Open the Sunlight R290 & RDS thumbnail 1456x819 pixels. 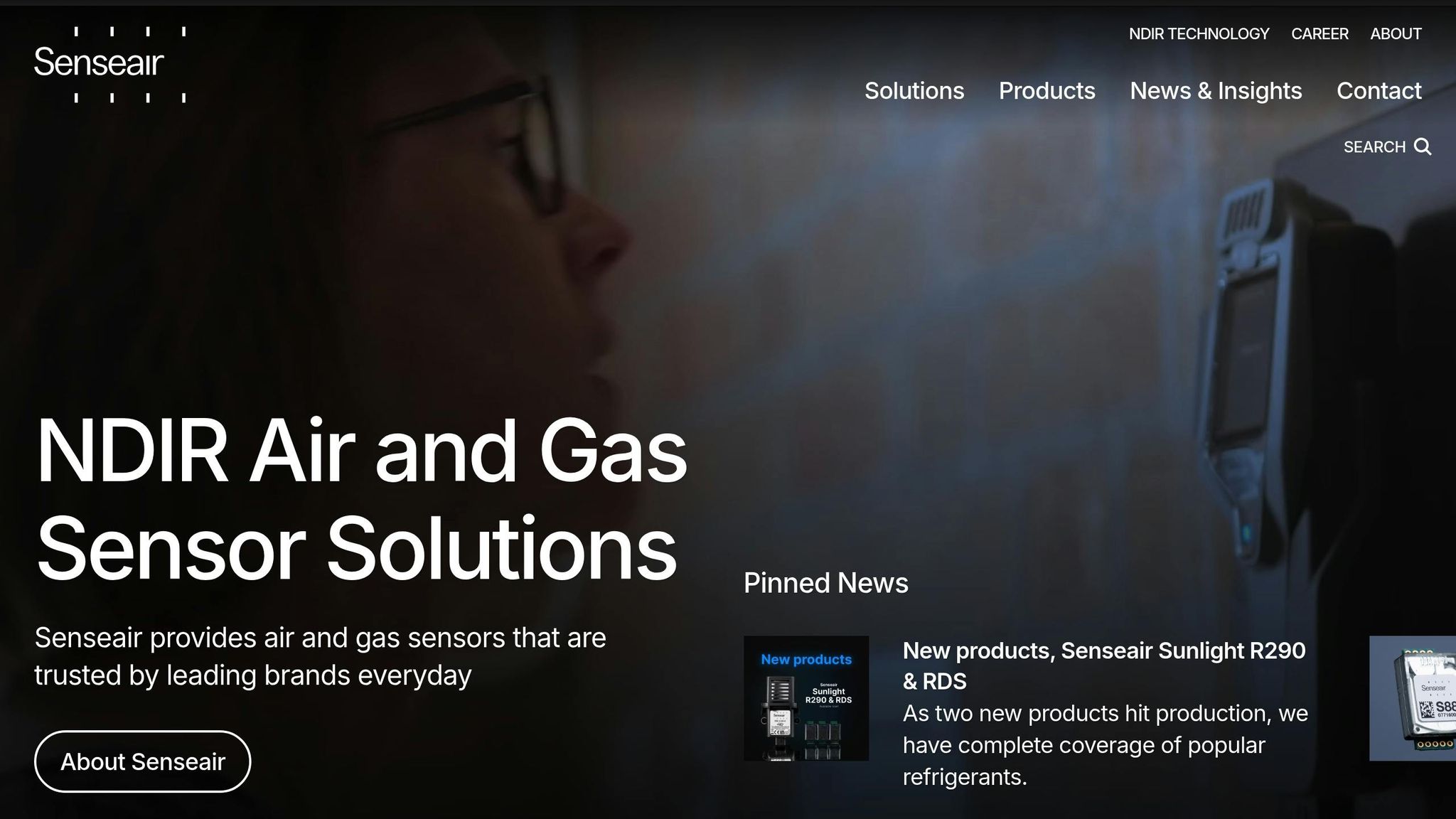pyautogui.click(x=806, y=698)
